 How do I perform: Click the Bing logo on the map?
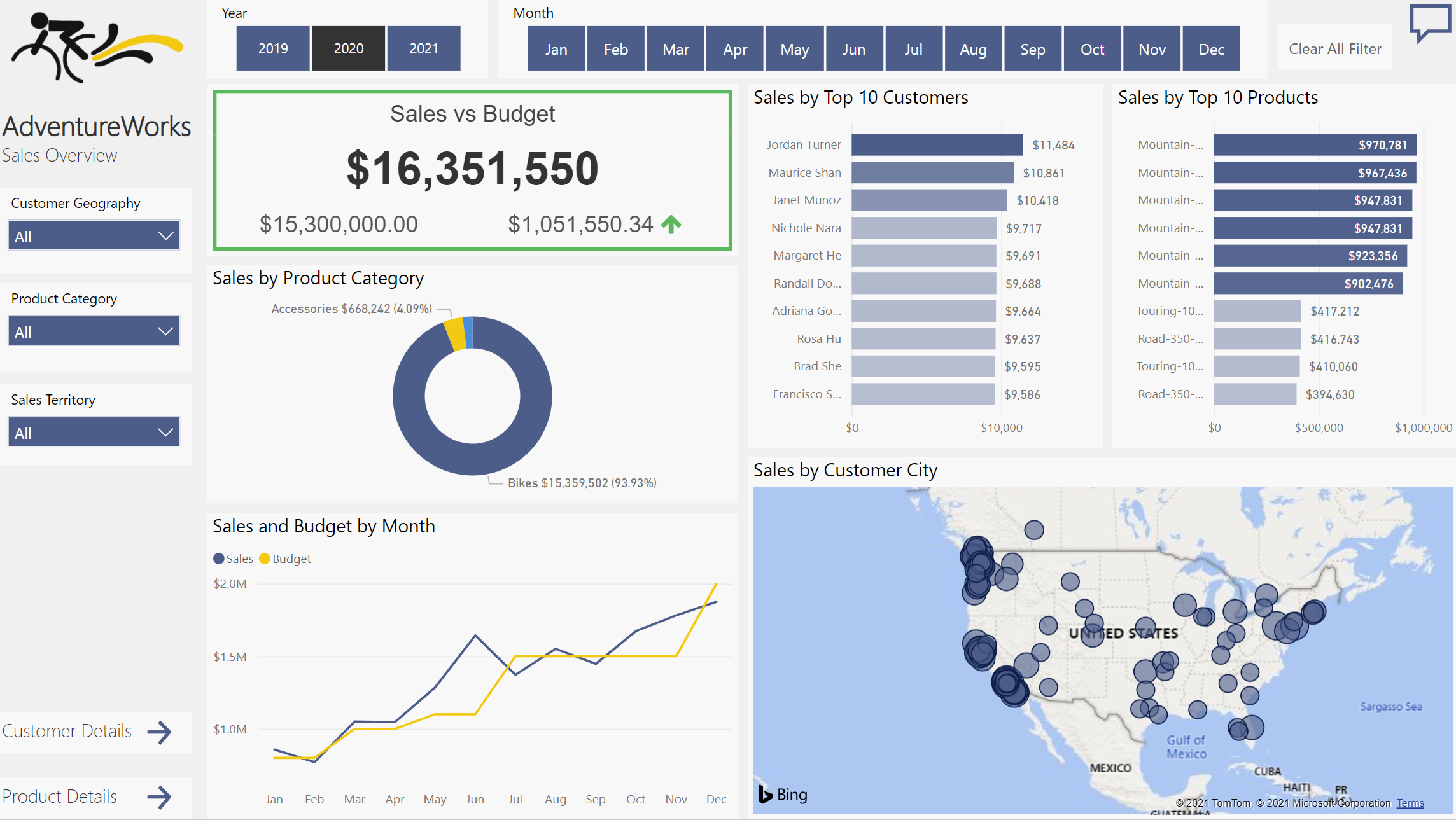tap(783, 794)
